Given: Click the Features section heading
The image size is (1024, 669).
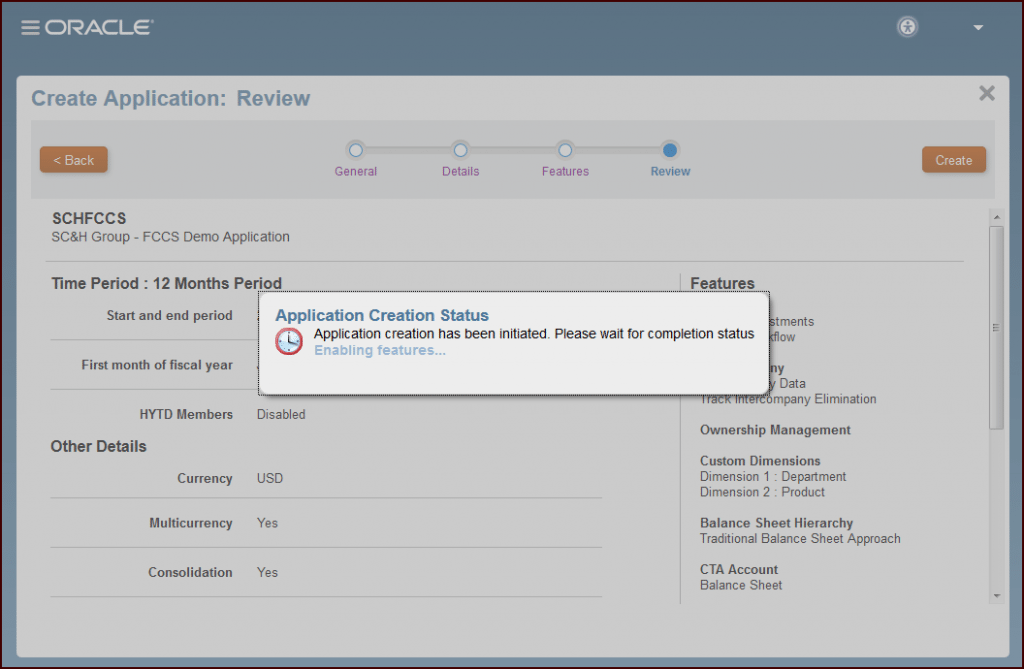Looking at the screenshot, I should 722,284.
